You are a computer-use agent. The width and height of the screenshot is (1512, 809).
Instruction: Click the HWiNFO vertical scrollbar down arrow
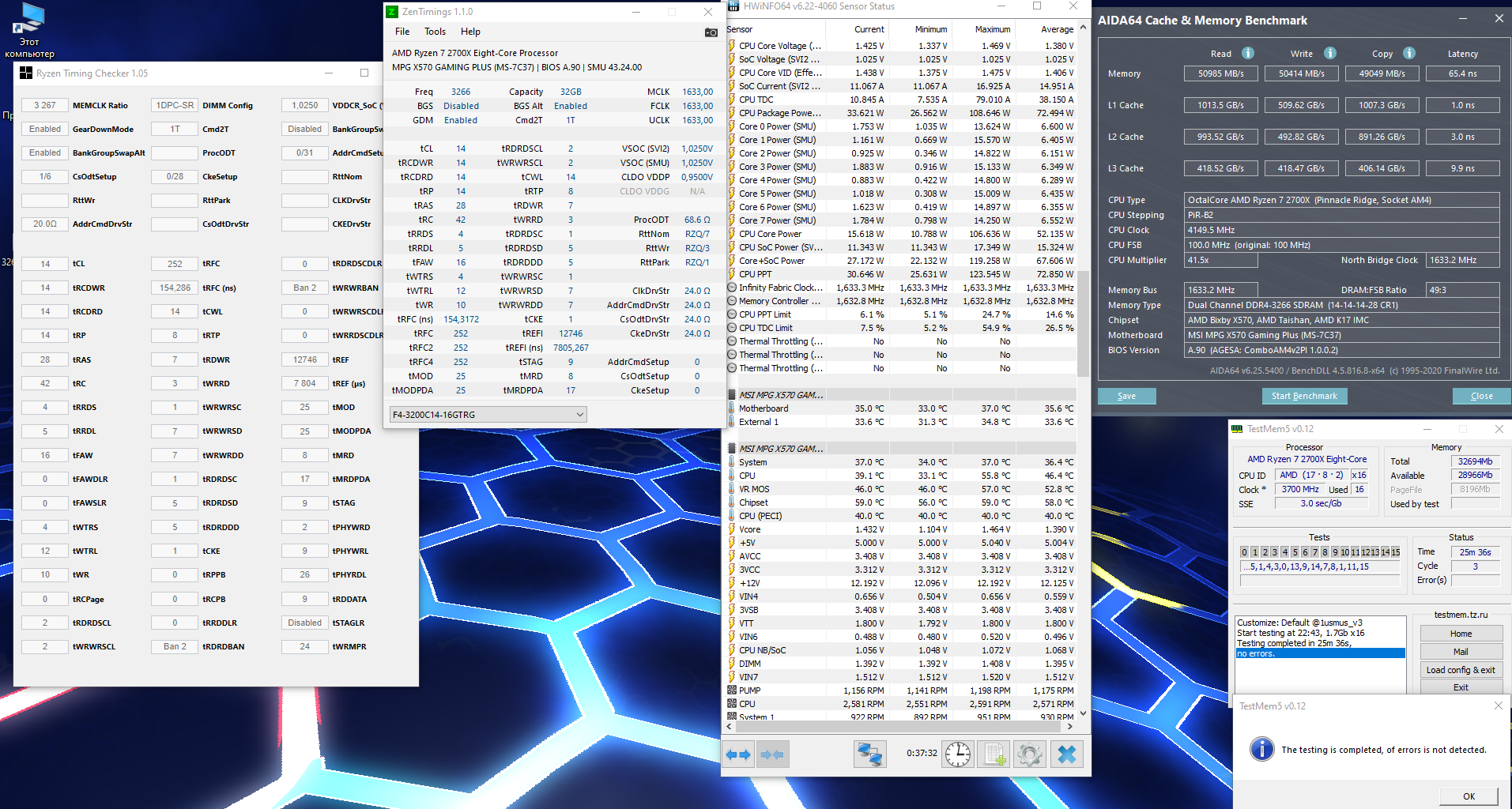1083,713
